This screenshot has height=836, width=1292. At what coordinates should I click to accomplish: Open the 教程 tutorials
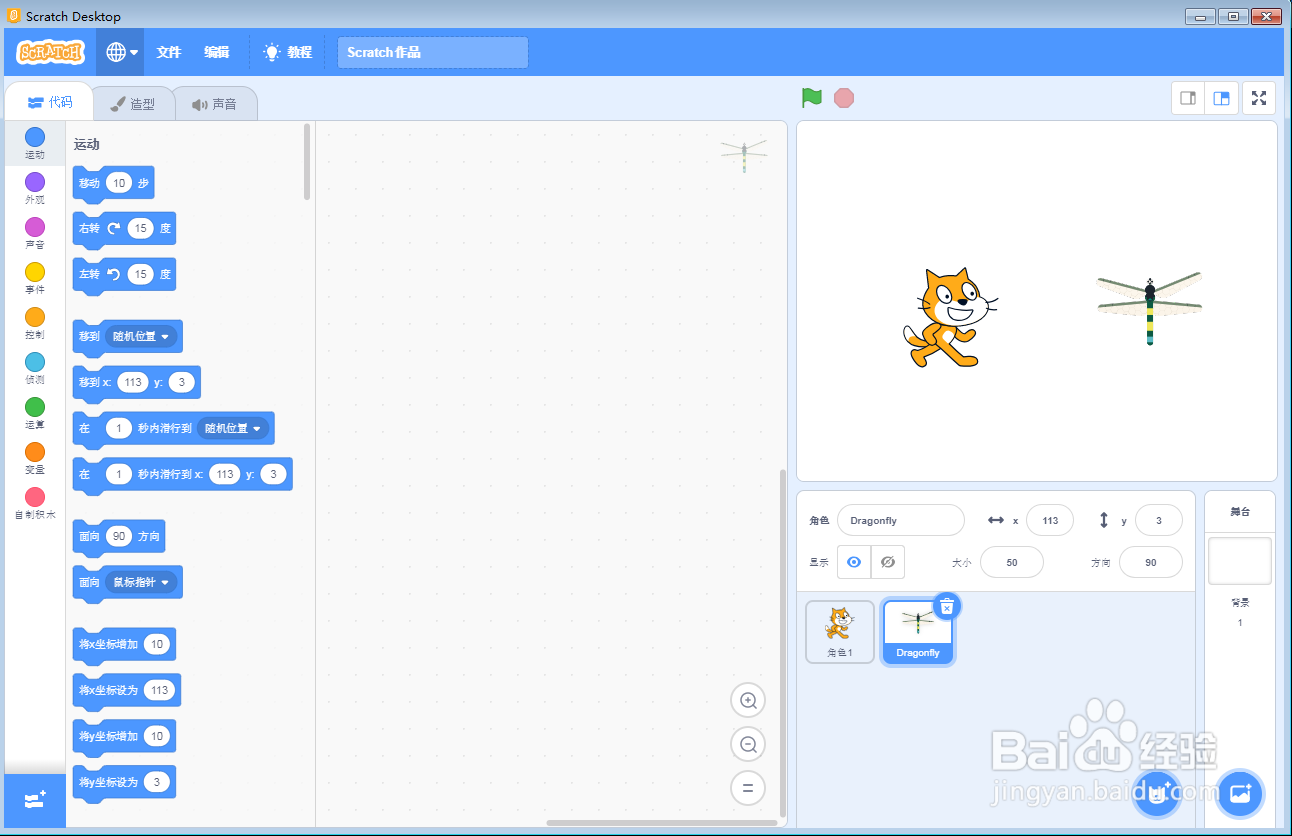click(x=287, y=52)
